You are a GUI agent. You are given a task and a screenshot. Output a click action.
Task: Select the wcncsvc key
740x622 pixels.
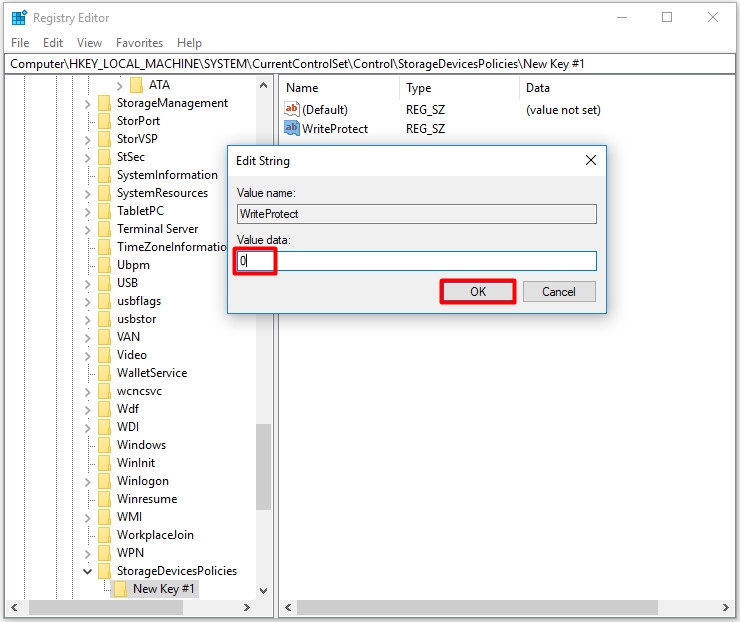(139, 391)
